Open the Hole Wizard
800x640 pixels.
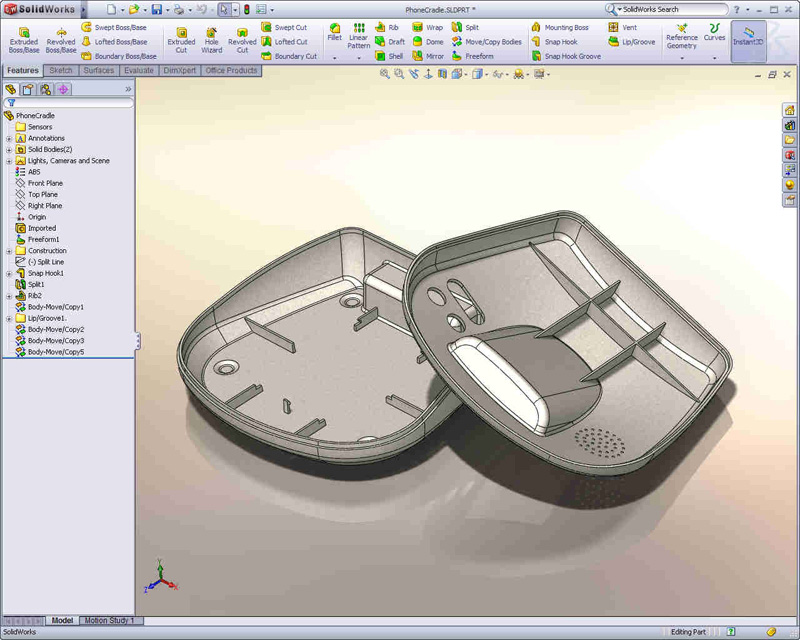click(212, 40)
